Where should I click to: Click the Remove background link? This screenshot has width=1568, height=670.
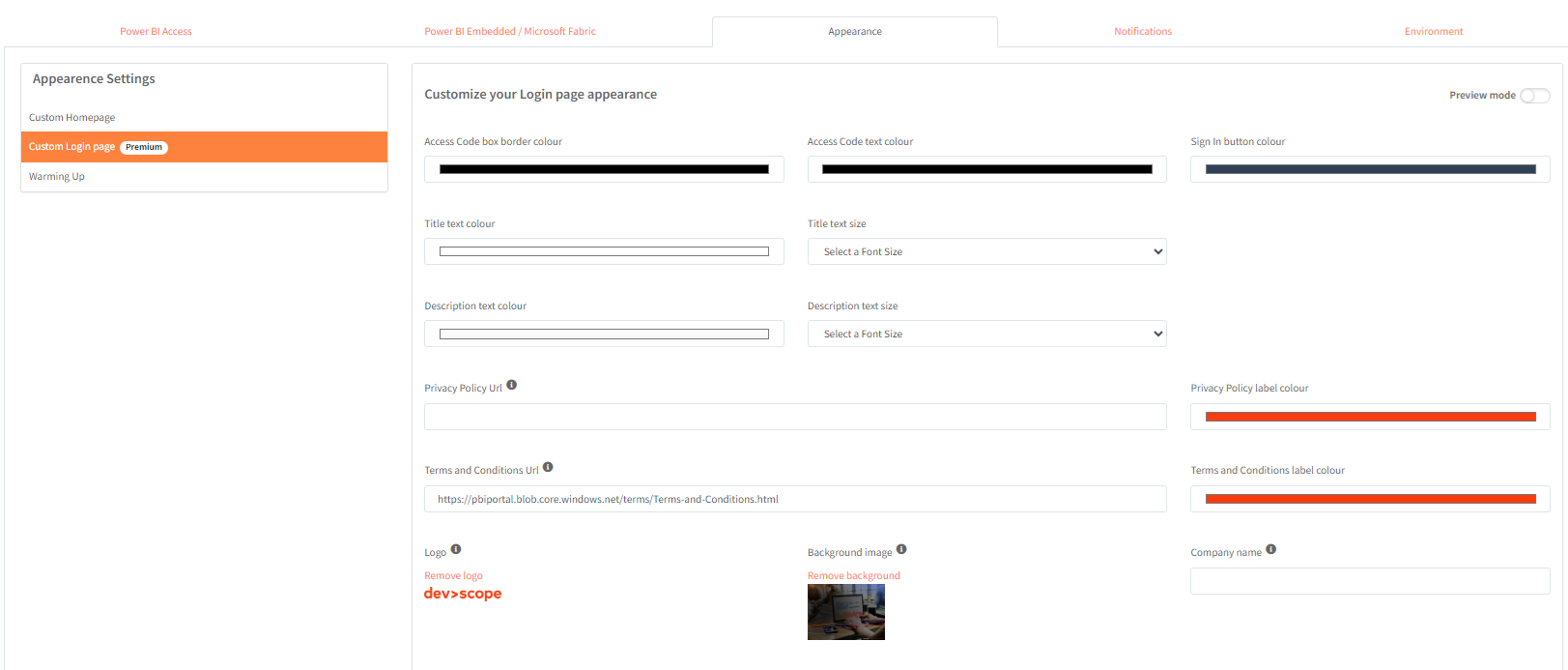click(854, 576)
